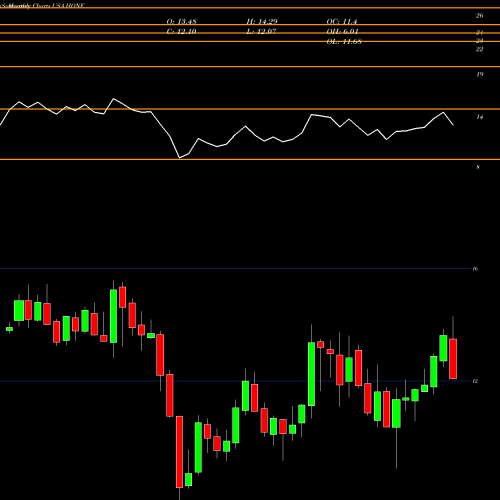Click the final point of the white line
The image size is (500, 500).
tap(453, 125)
